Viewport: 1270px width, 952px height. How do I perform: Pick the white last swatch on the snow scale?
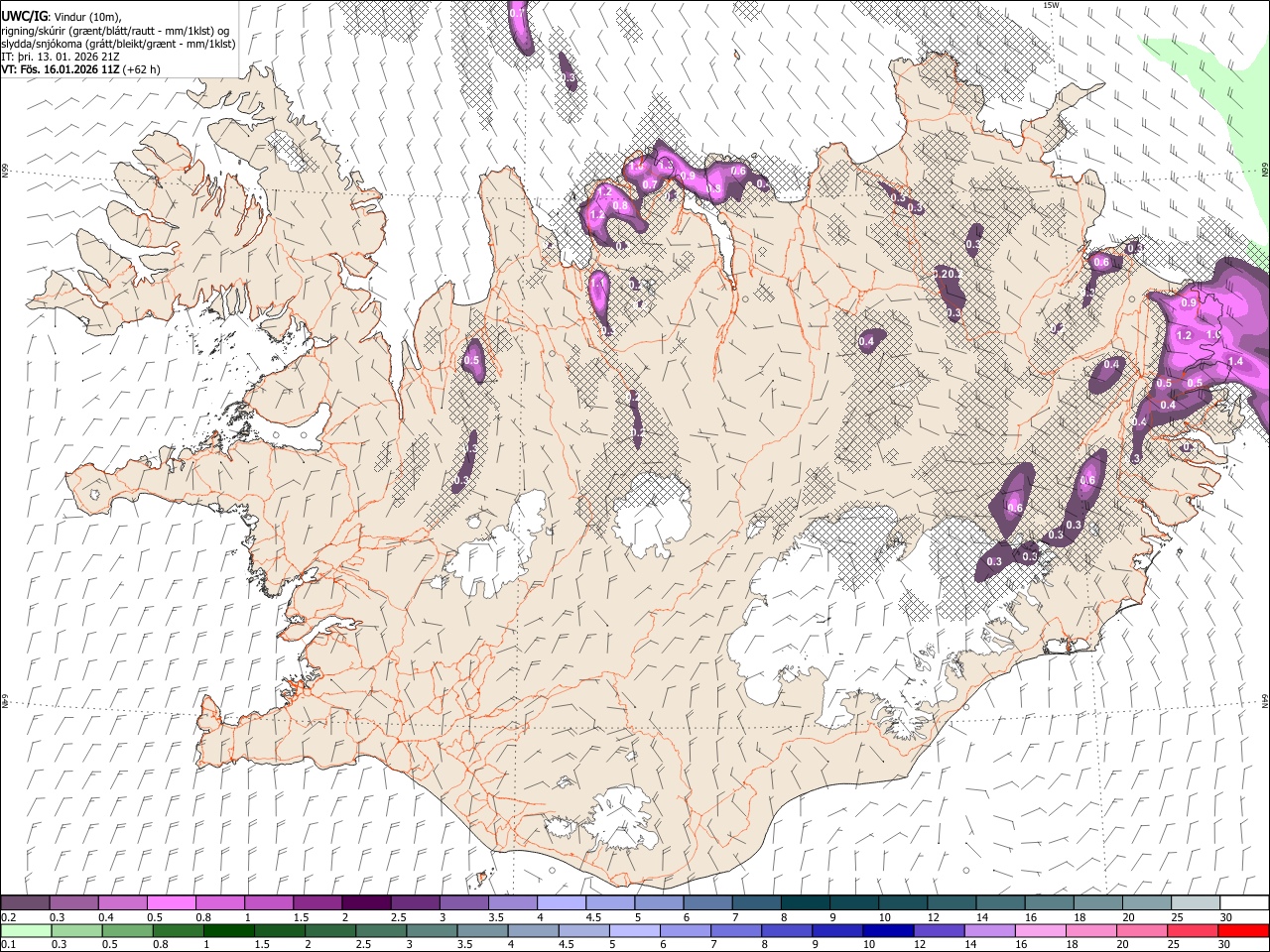pyautogui.click(x=1245, y=903)
